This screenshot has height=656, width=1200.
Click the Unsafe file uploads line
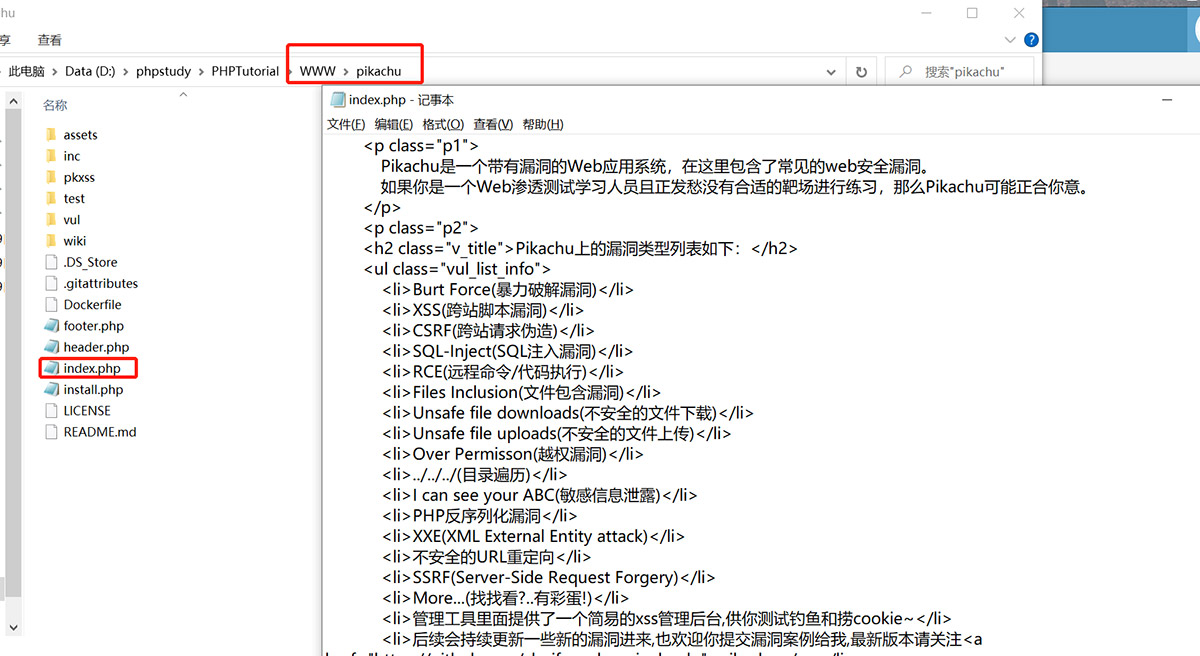click(556, 434)
